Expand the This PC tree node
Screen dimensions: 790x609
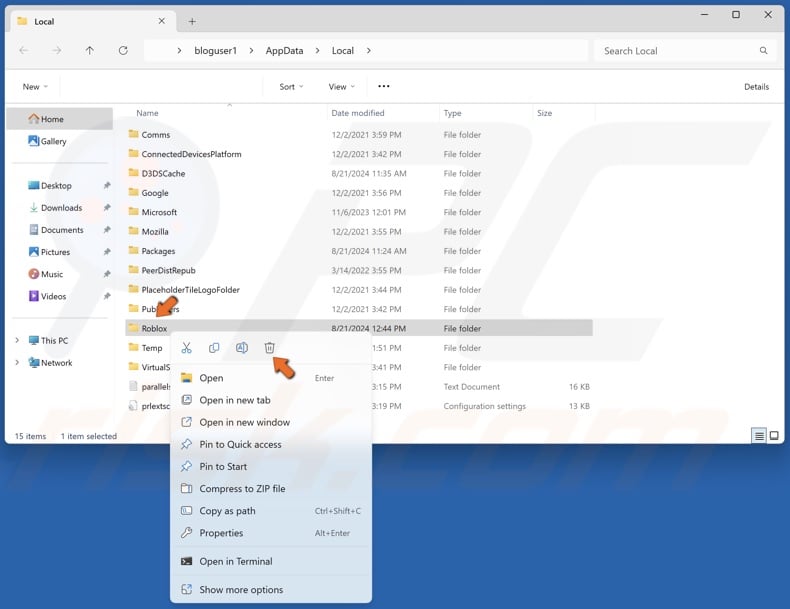click(17, 341)
